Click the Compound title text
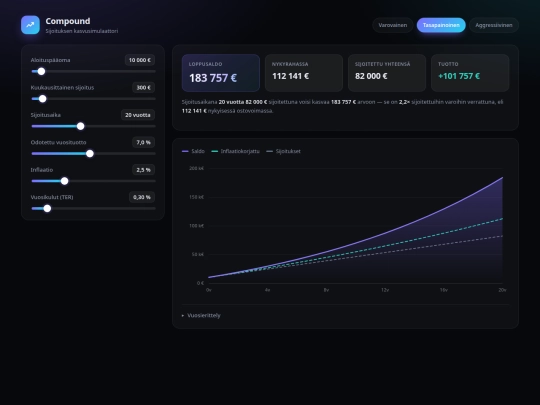Viewport: 540px width, 405px height. (68, 21)
